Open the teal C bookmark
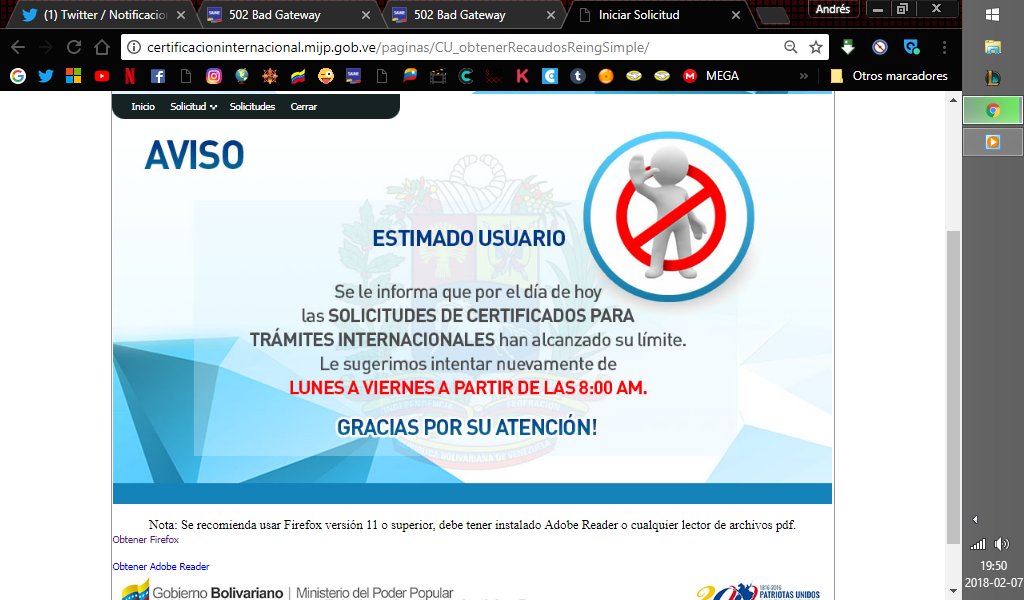 click(x=466, y=76)
